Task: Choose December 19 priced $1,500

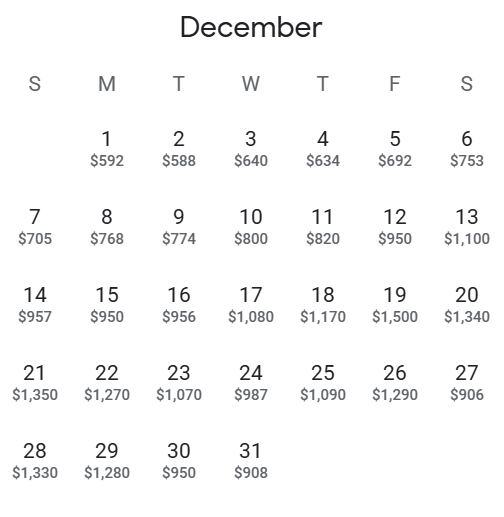Action: coord(395,305)
